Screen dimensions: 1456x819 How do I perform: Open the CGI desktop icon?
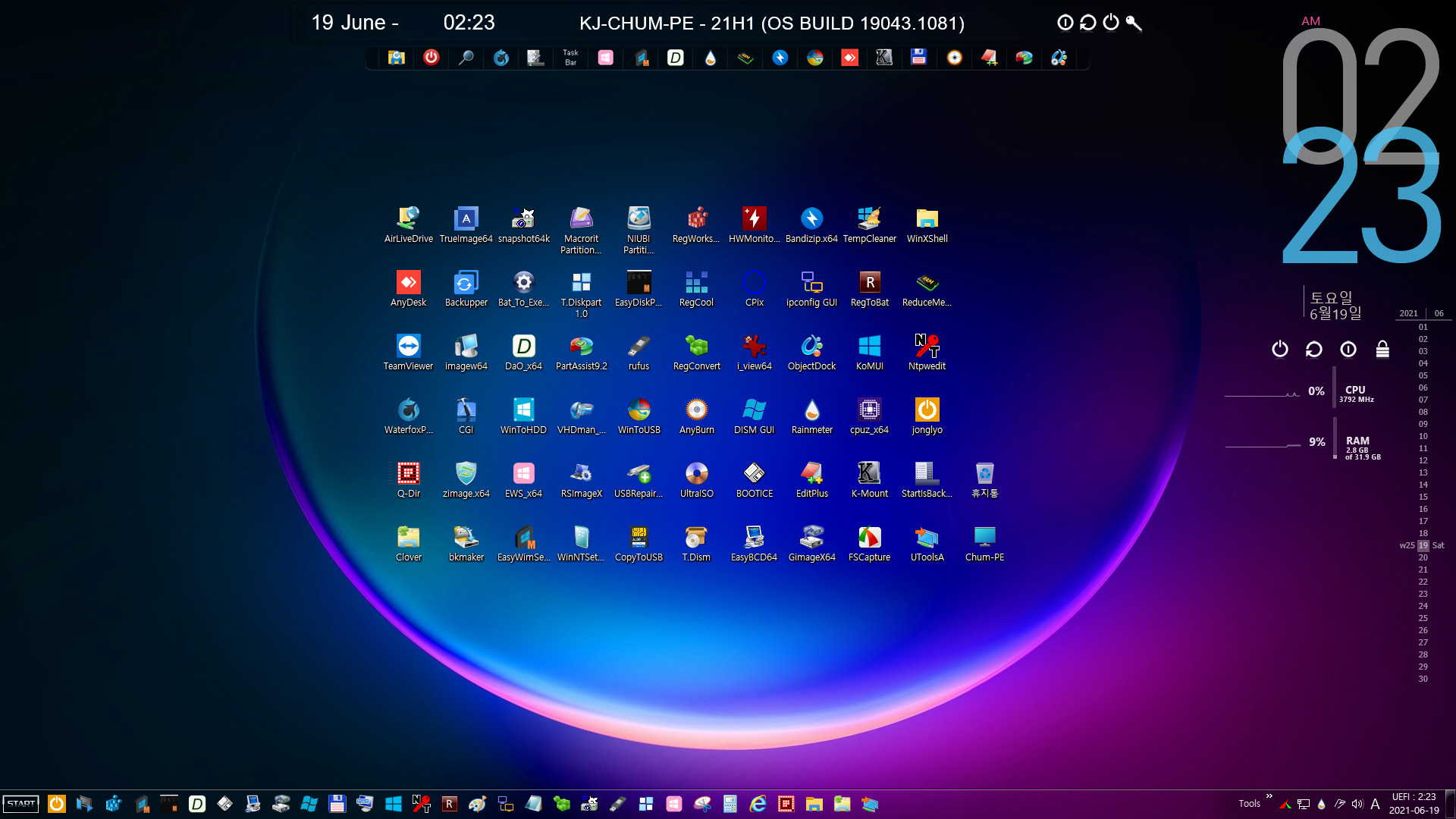tap(466, 416)
